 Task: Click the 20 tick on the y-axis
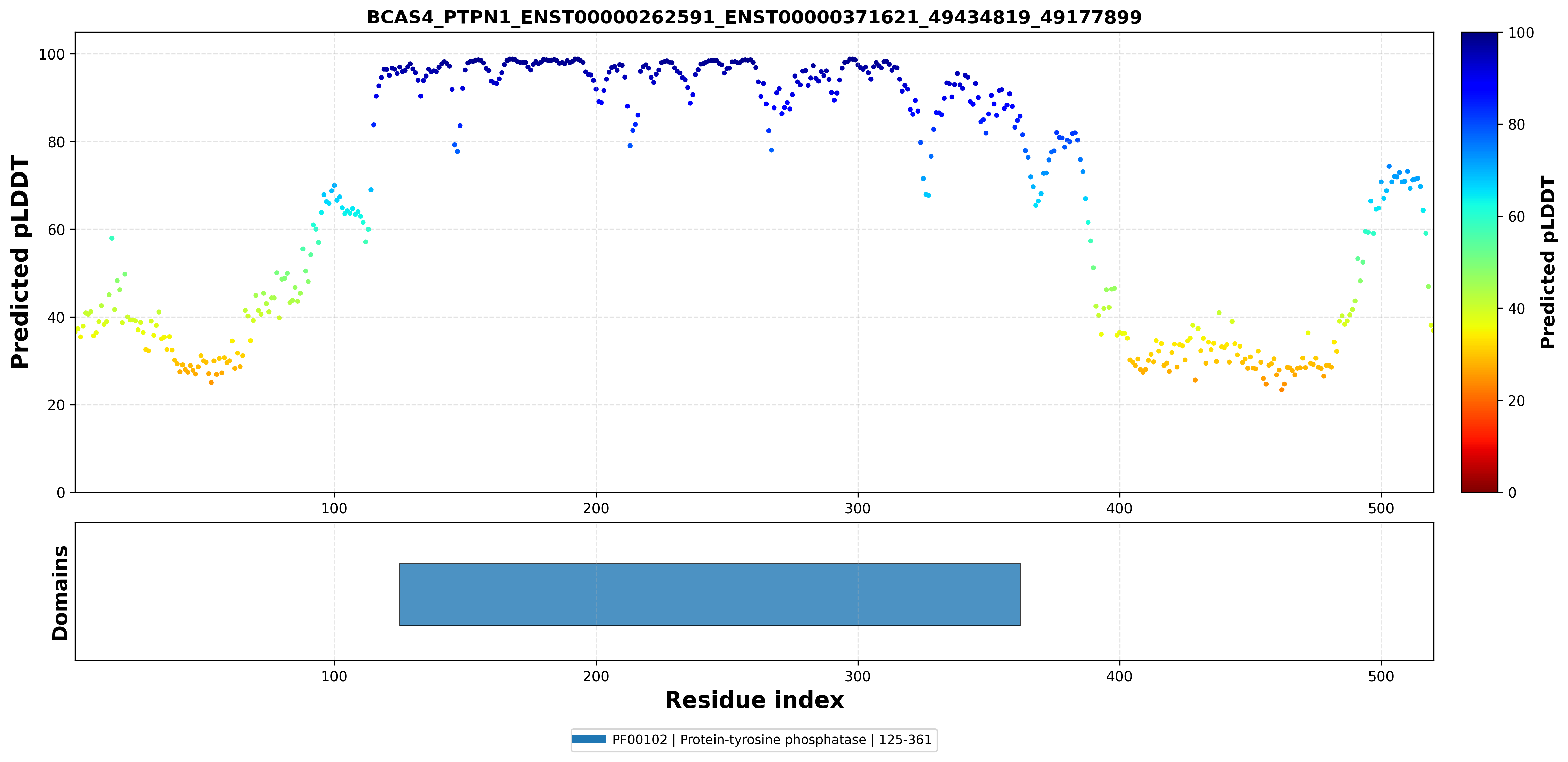pyautogui.click(x=56, y=405)
